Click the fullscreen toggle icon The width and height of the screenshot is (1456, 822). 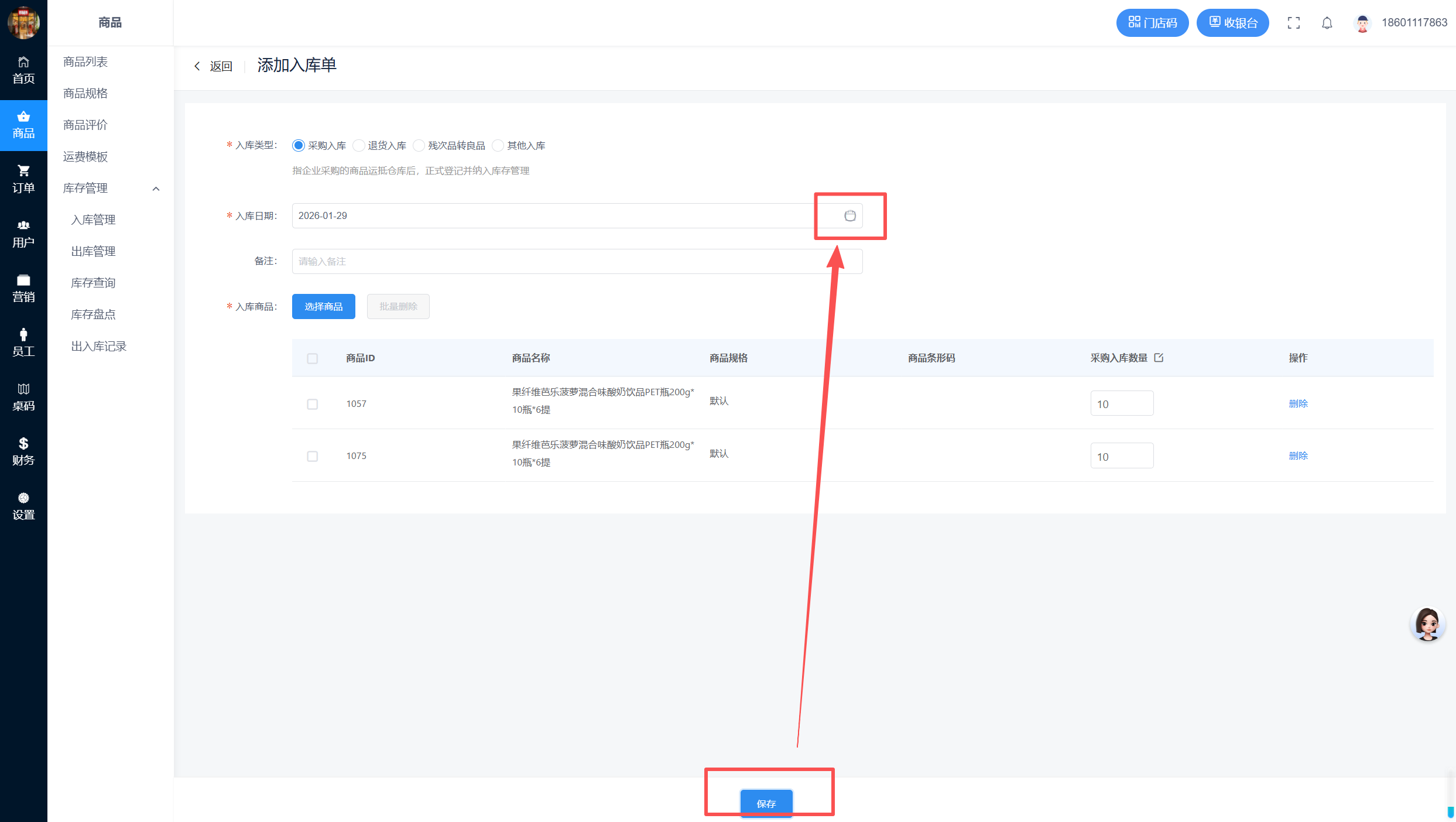point(1293,23)
